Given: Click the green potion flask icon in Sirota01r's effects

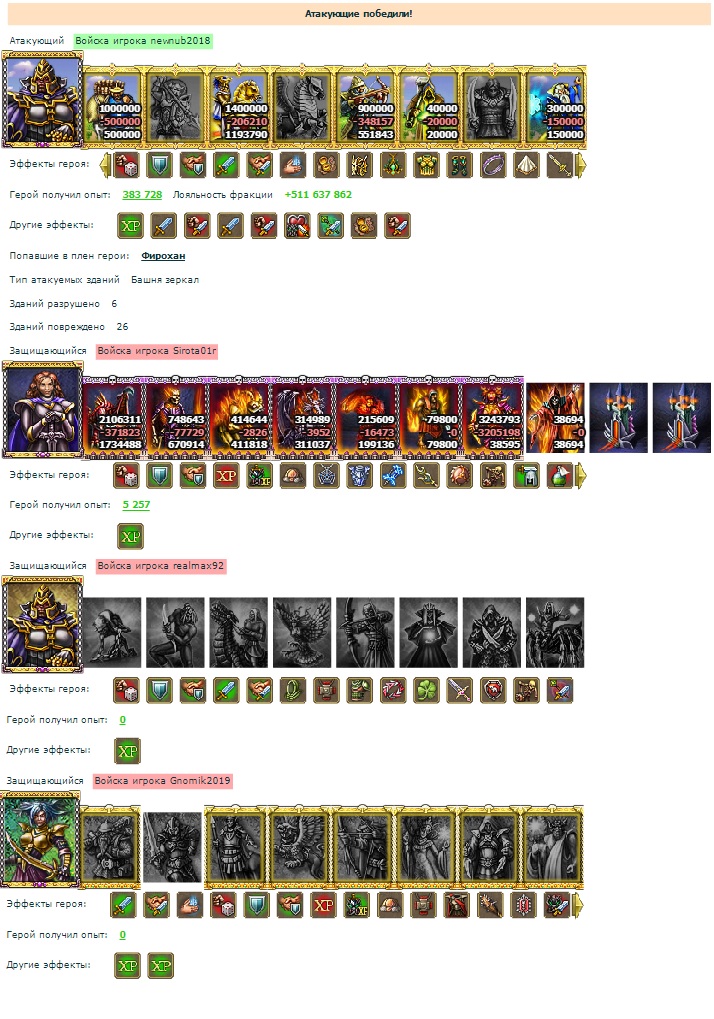Looking at the screenshot, I should [x=559, y=476].
